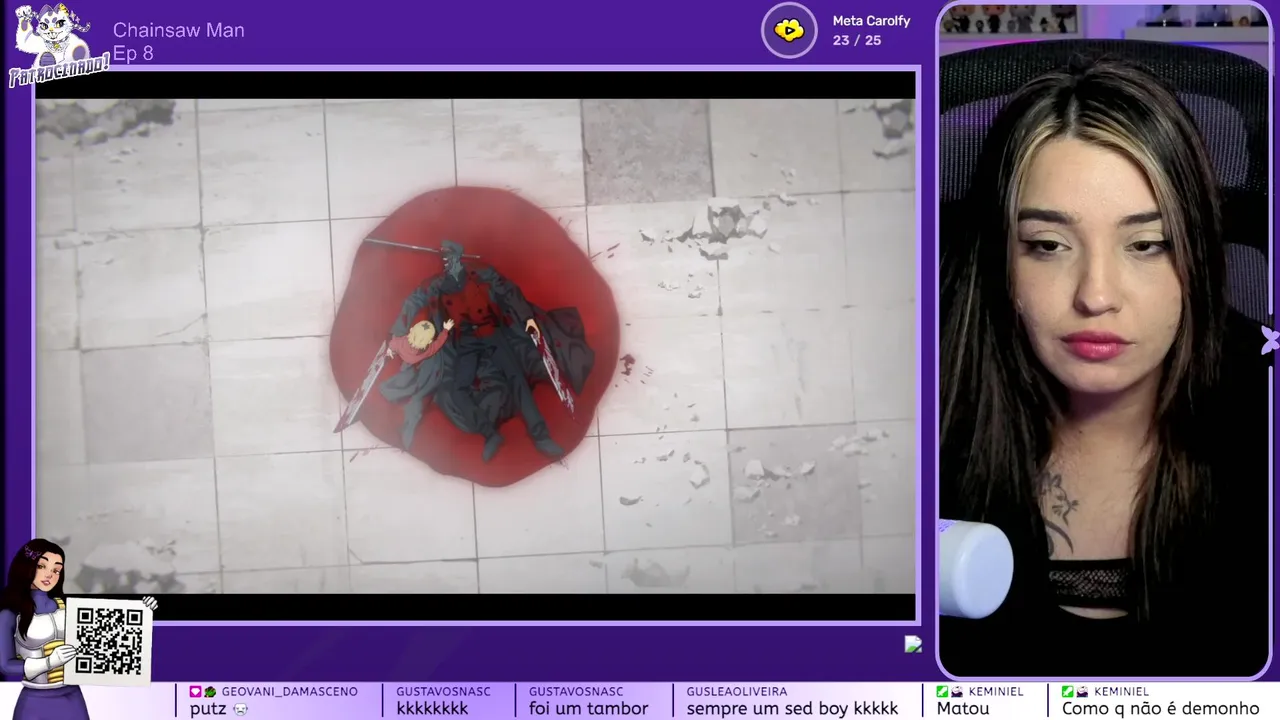Click the QR code held by the avatar
1280x720 pixels.
pyautogui.click(x=109, y=641)
